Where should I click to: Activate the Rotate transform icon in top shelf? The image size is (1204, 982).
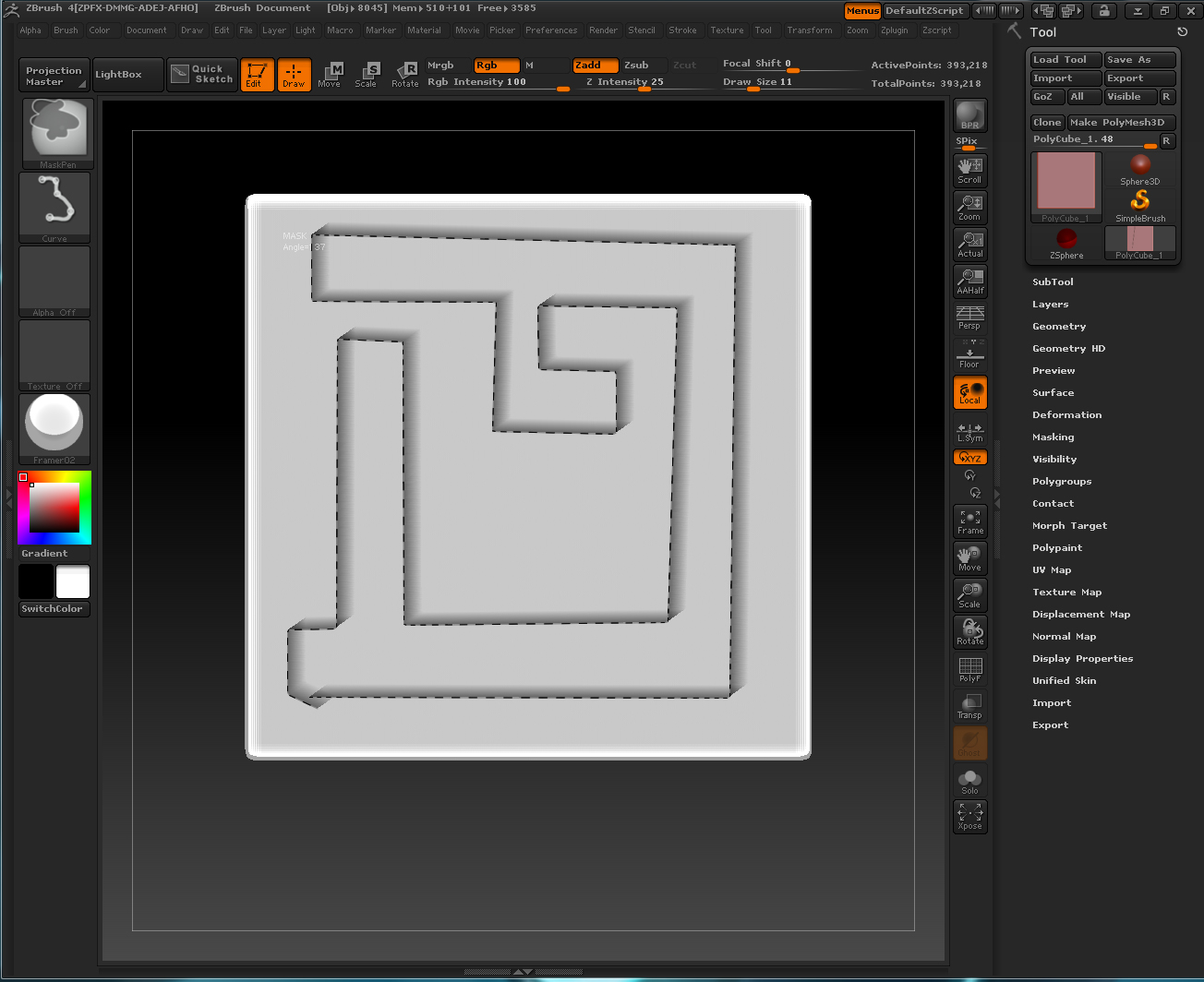tap(404, 75)
